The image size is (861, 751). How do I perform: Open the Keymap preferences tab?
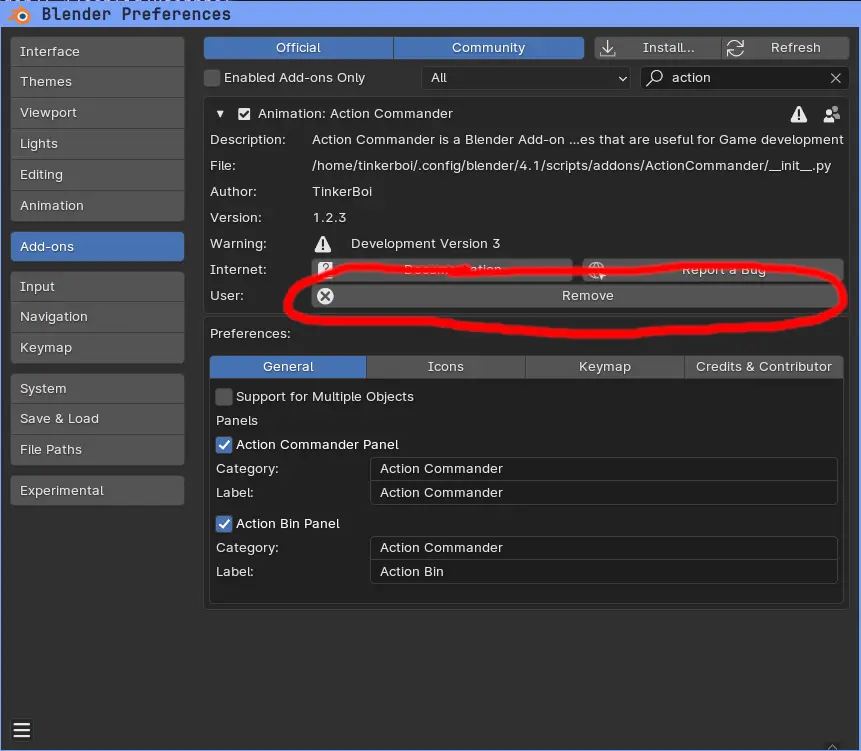coord(96,348)
